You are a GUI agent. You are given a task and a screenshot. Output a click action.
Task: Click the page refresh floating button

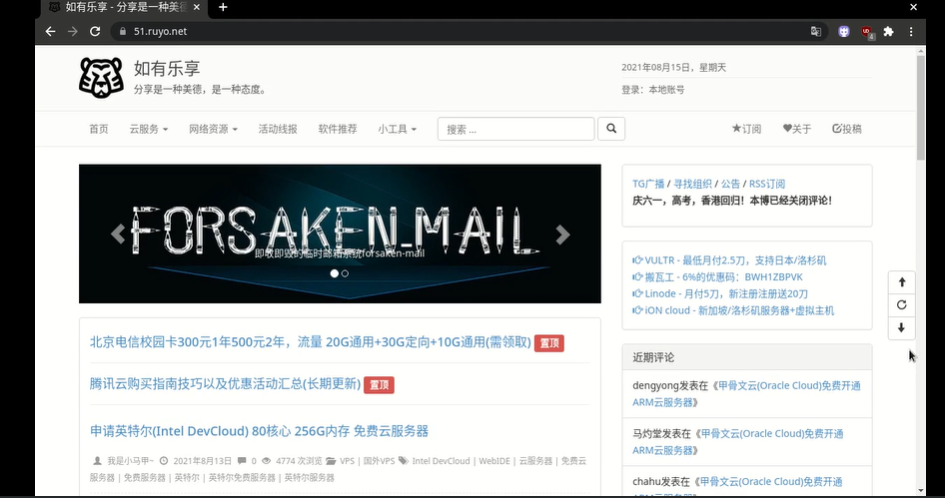point(901,305)
